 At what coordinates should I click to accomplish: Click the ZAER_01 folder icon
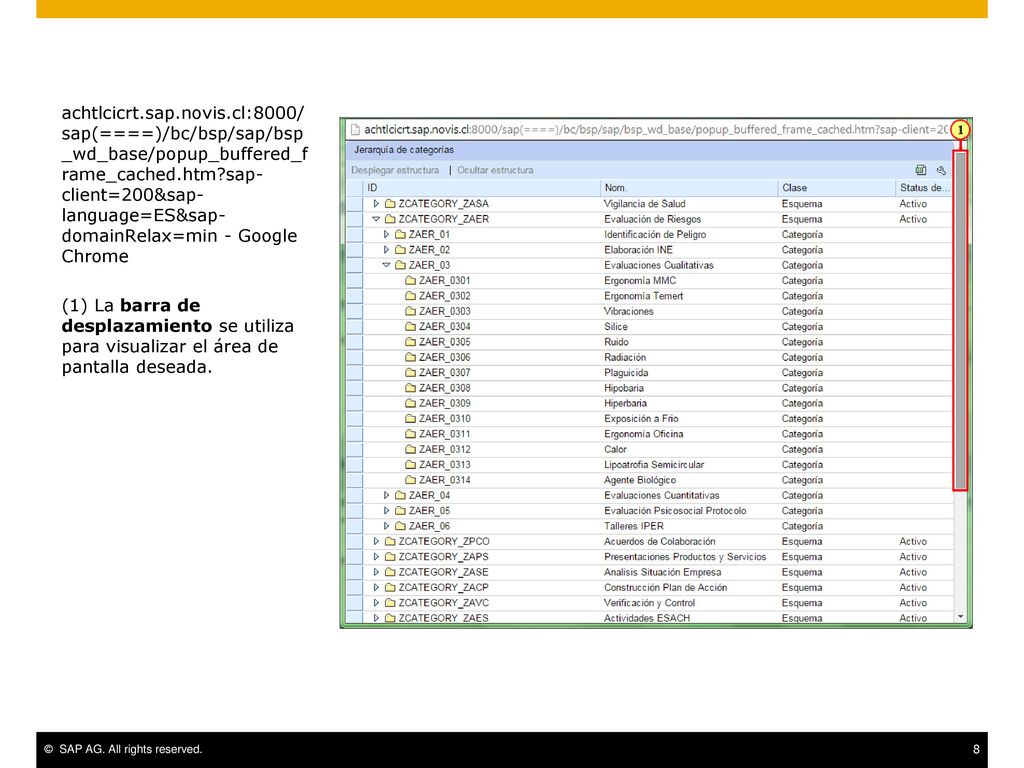[x=400, y=234]
